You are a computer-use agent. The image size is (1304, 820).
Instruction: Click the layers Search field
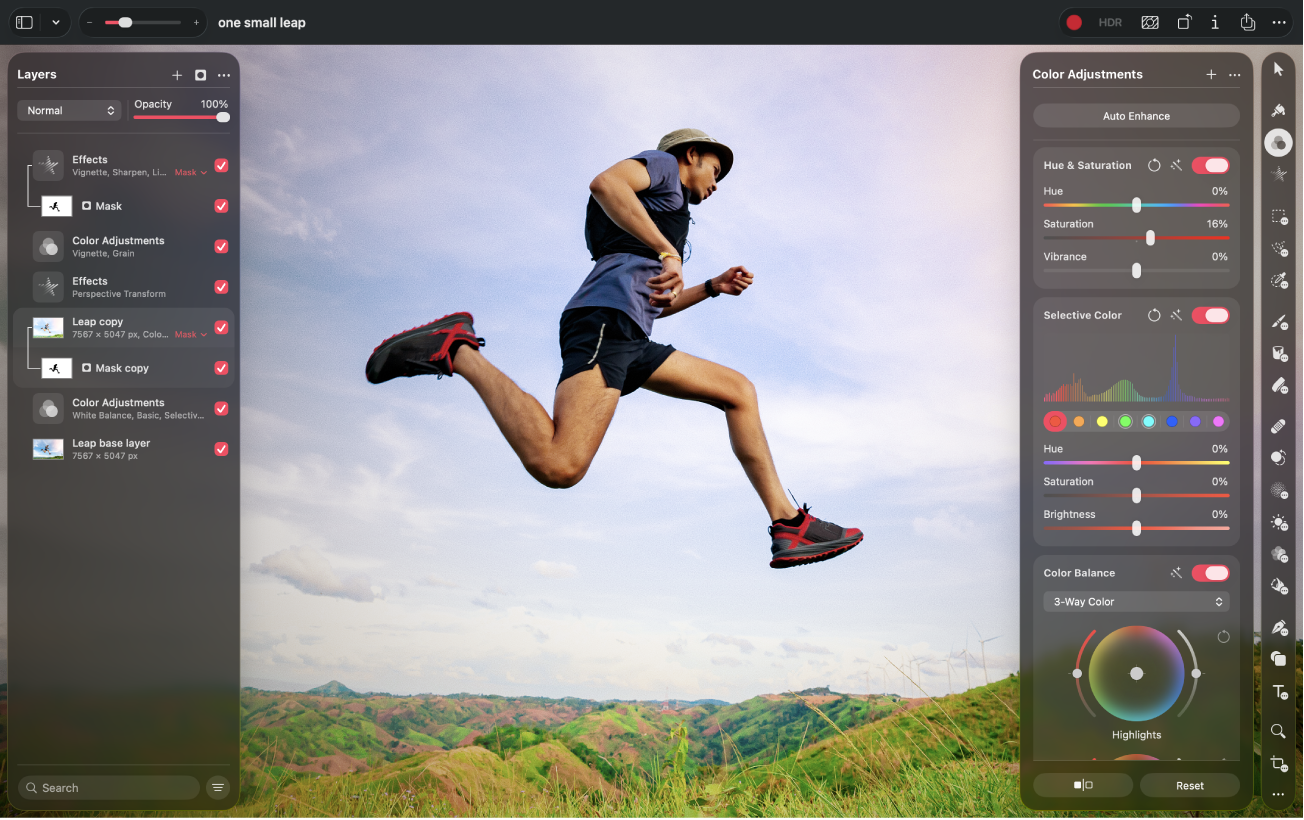[x=109, y=788]
